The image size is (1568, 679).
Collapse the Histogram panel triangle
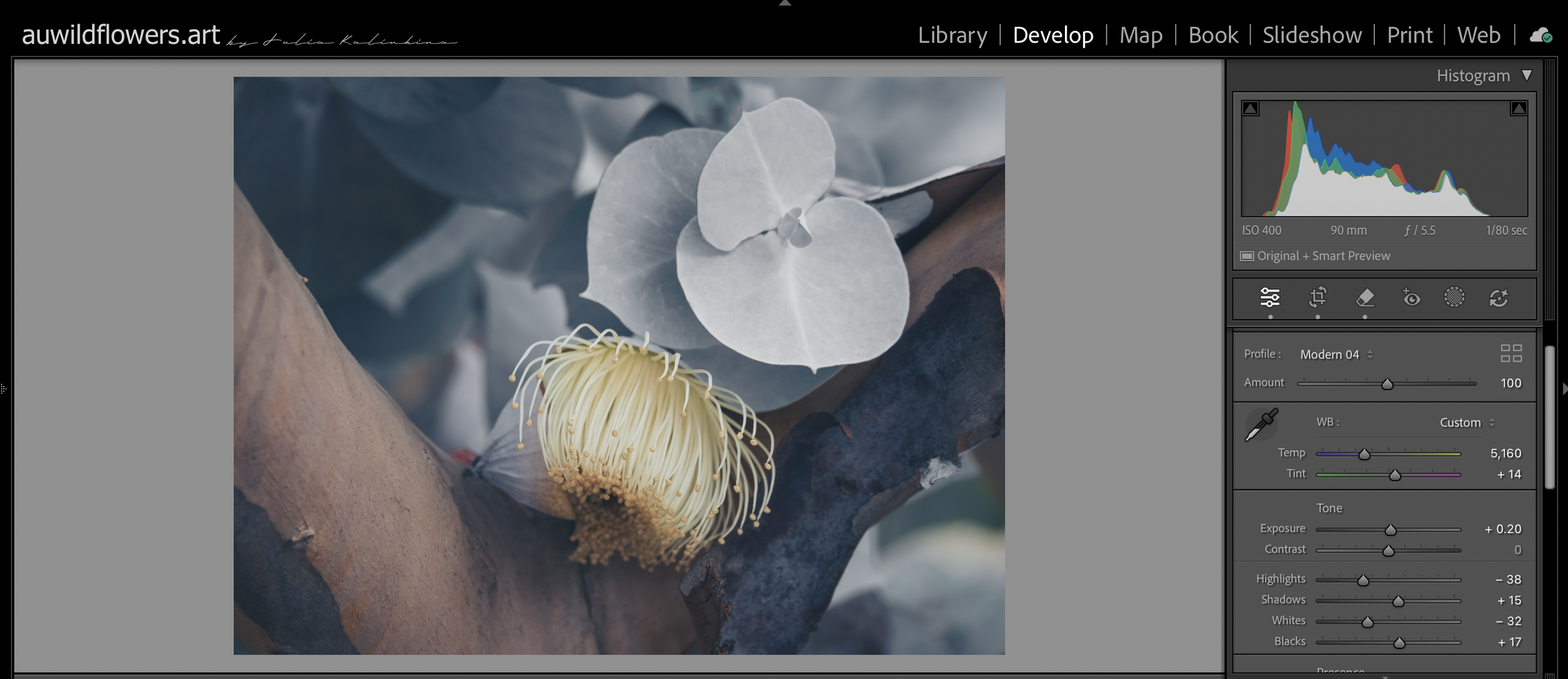1527,75
